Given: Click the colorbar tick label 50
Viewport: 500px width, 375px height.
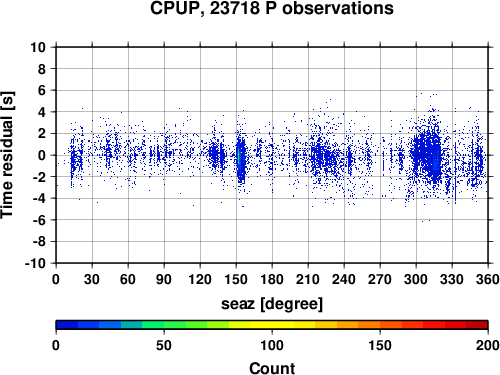Looking at the screenshot, I should point(164,345).
